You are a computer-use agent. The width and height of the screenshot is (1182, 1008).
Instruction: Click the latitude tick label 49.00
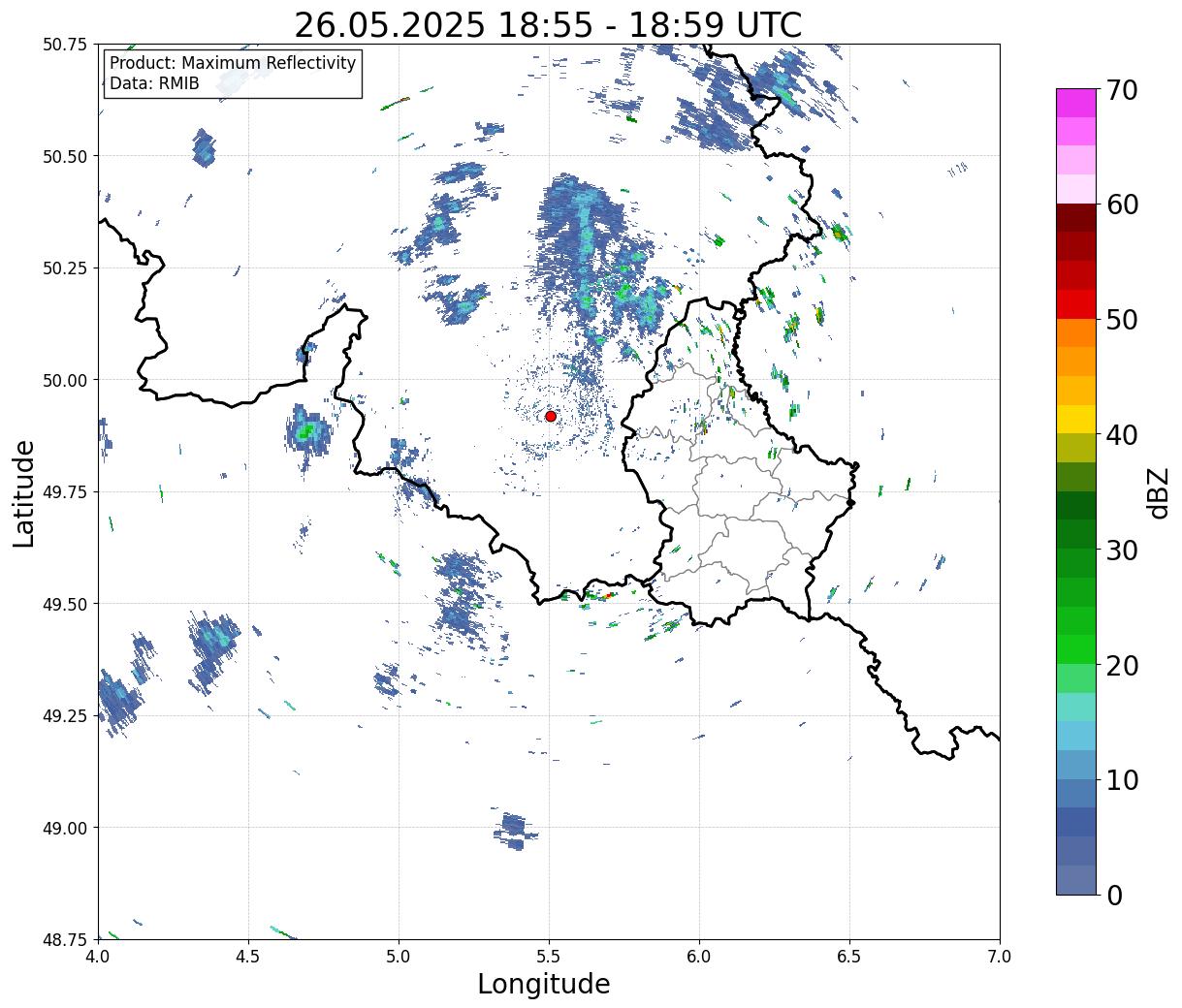pyautogui.click(x=65, y=828)
